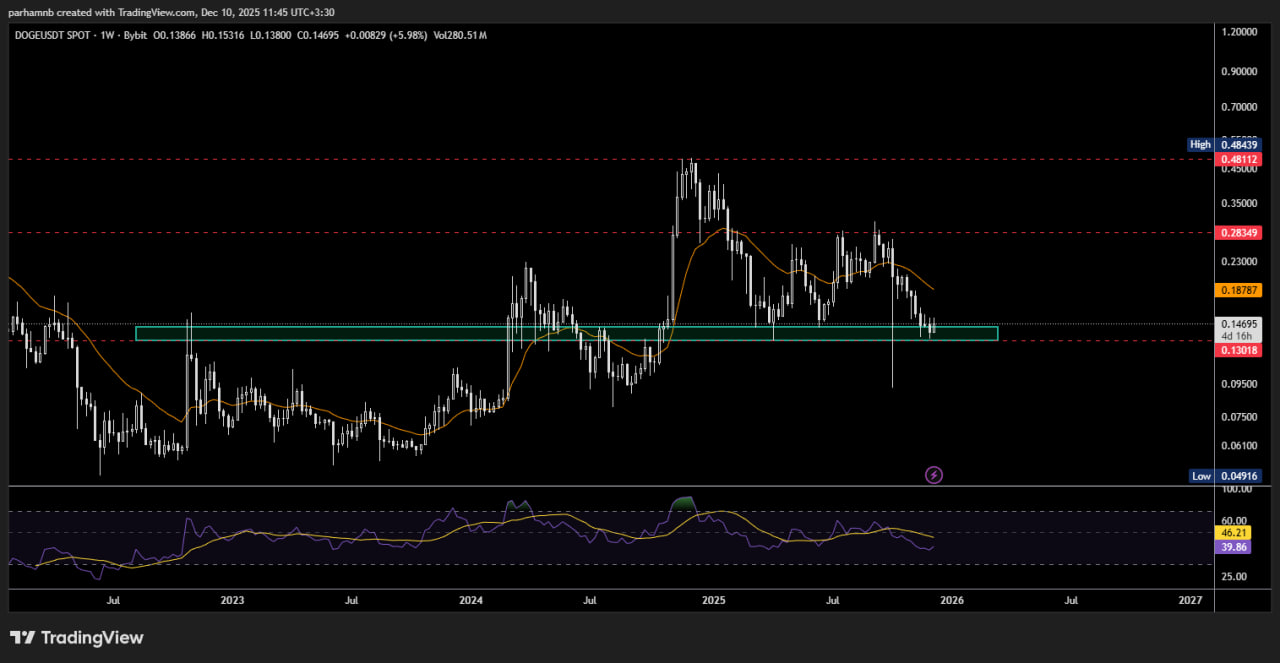Select the green support zone rectangle
This screenshot has width=1280, height=663.
(x=566, y=333)
